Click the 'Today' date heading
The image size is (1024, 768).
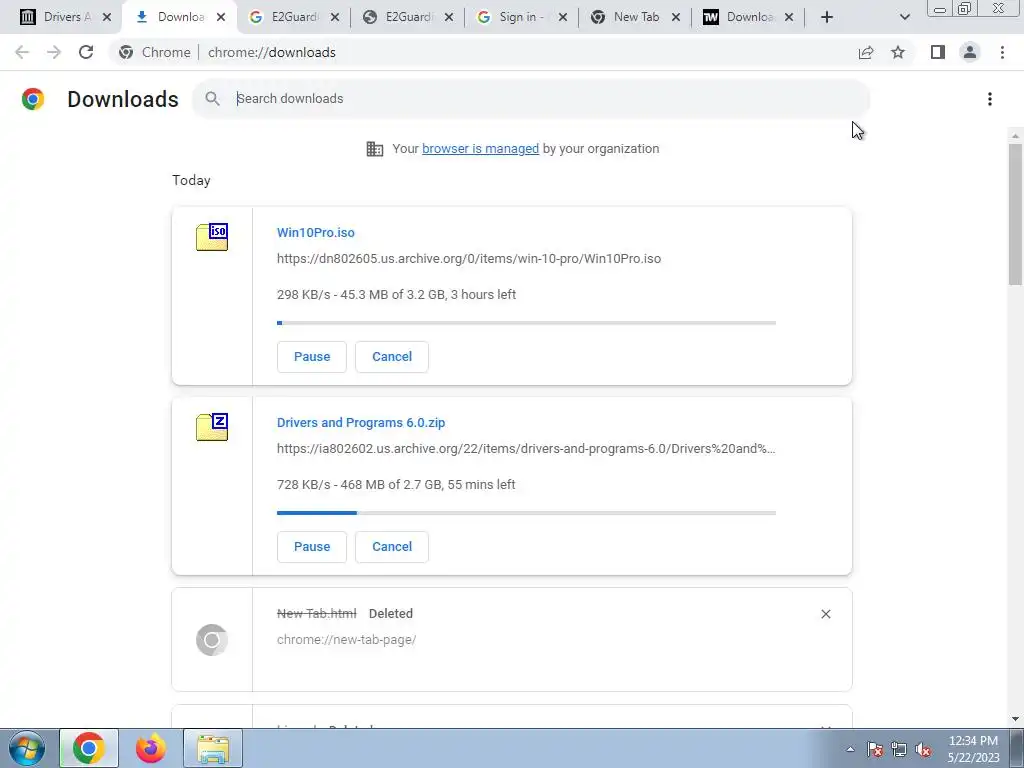[191, 180]
